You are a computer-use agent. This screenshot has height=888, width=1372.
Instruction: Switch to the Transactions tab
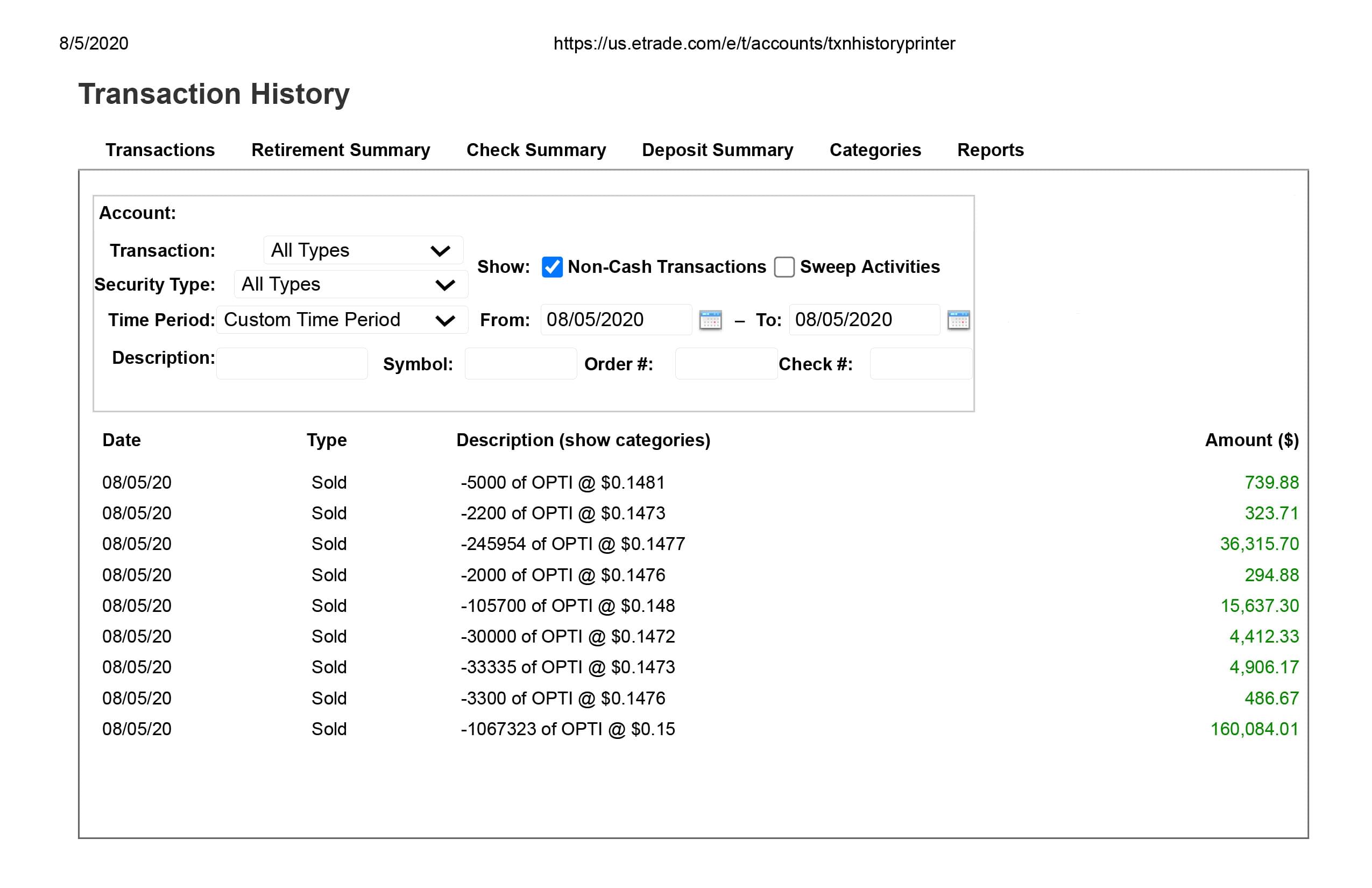coord(160,150)
